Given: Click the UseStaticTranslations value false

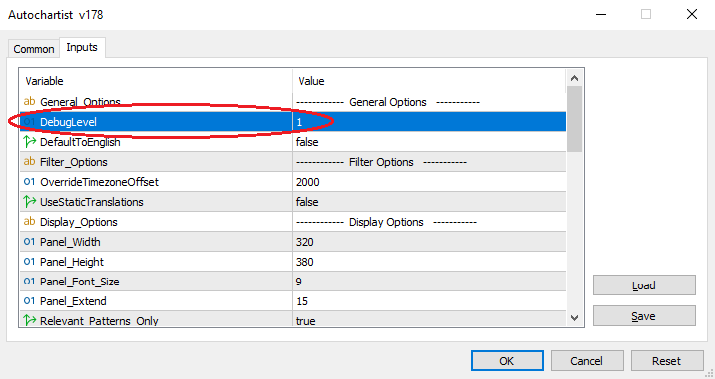Looking at the screenshot, I should tap(307, 202).
